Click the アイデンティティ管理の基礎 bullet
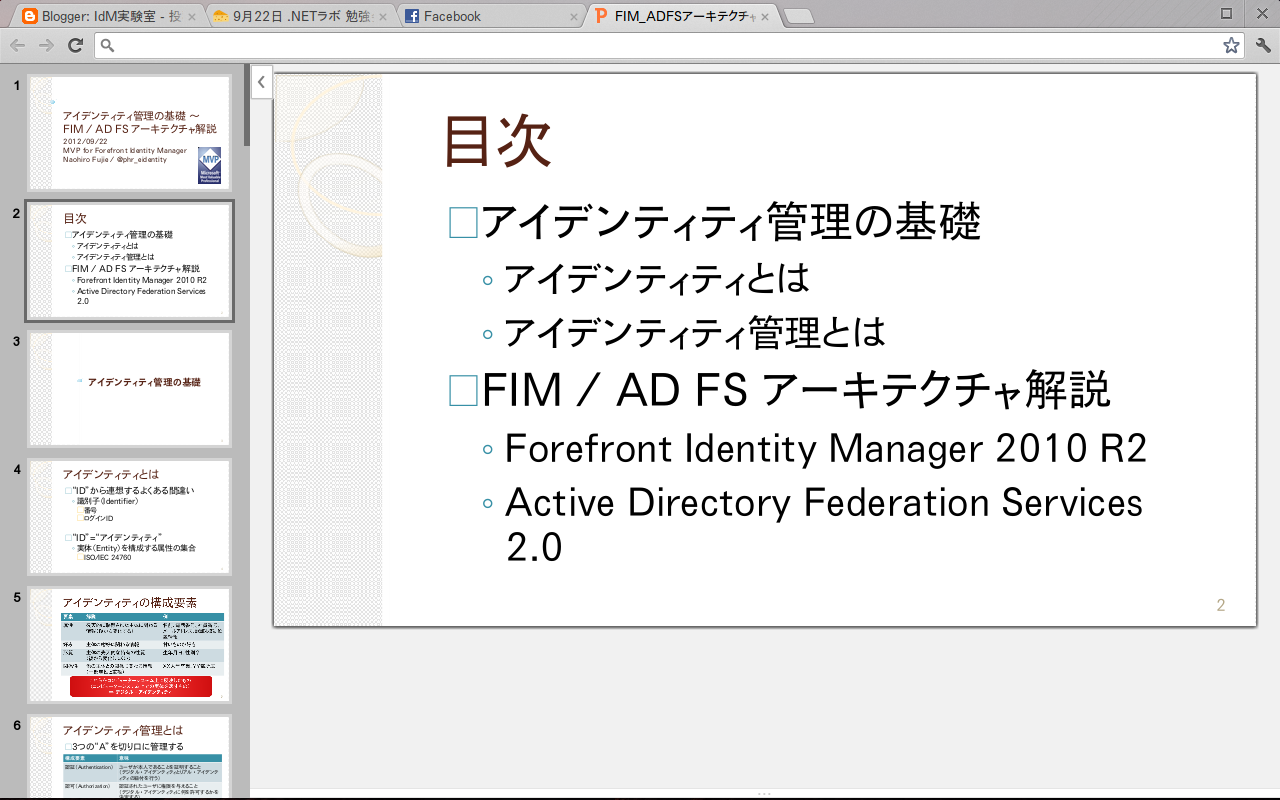 [x=731, y=222]
